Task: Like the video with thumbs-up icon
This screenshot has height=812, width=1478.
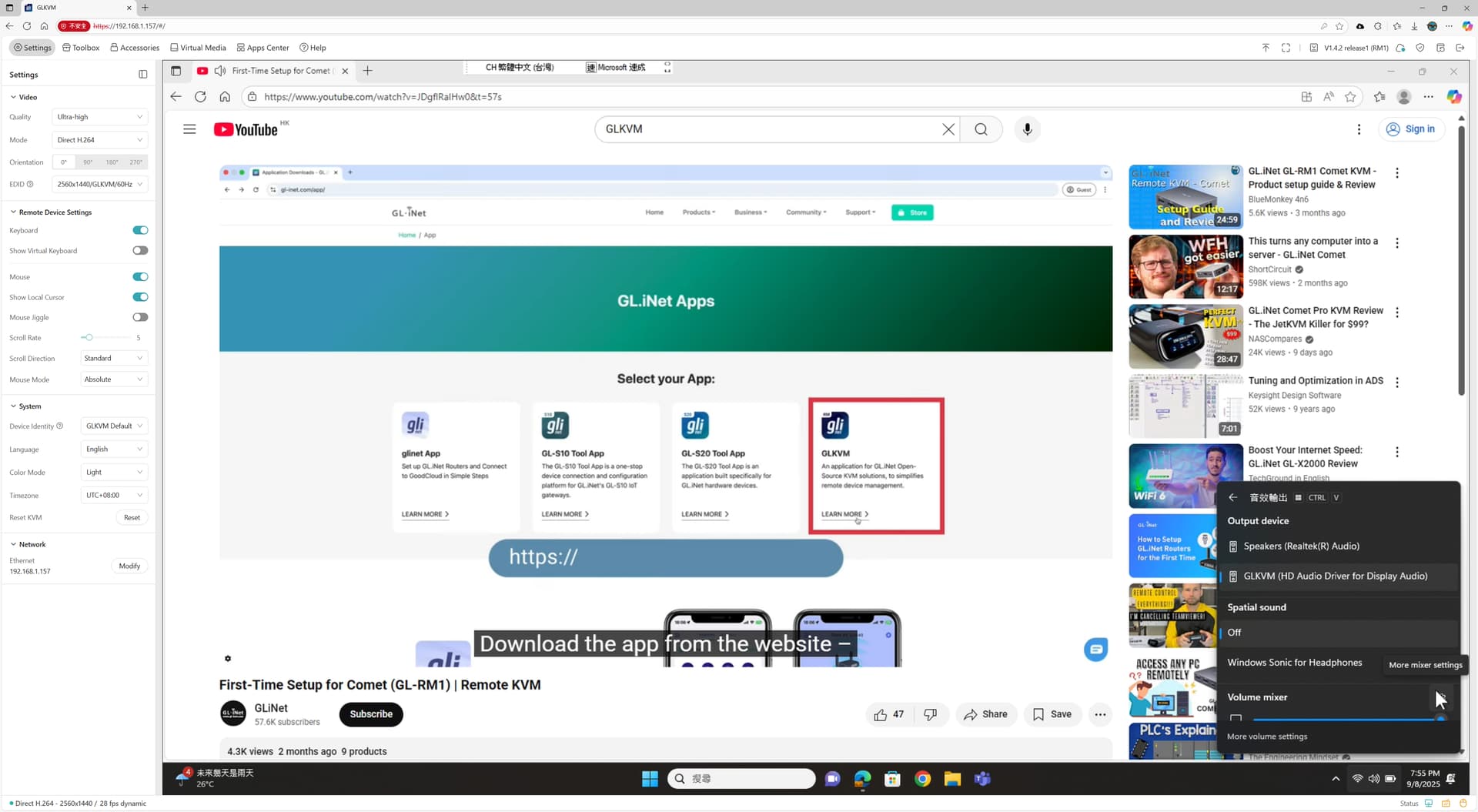Action: pos(881,714)
